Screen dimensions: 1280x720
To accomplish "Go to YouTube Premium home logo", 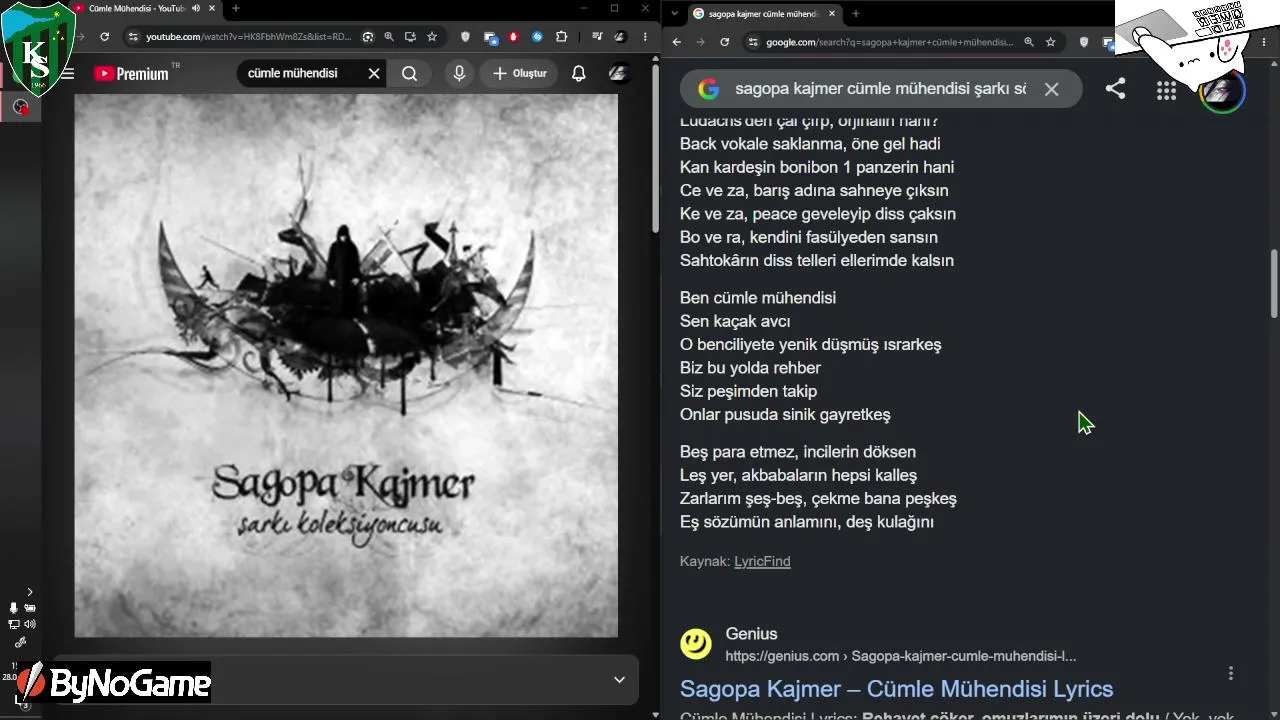I will point(131,73).
